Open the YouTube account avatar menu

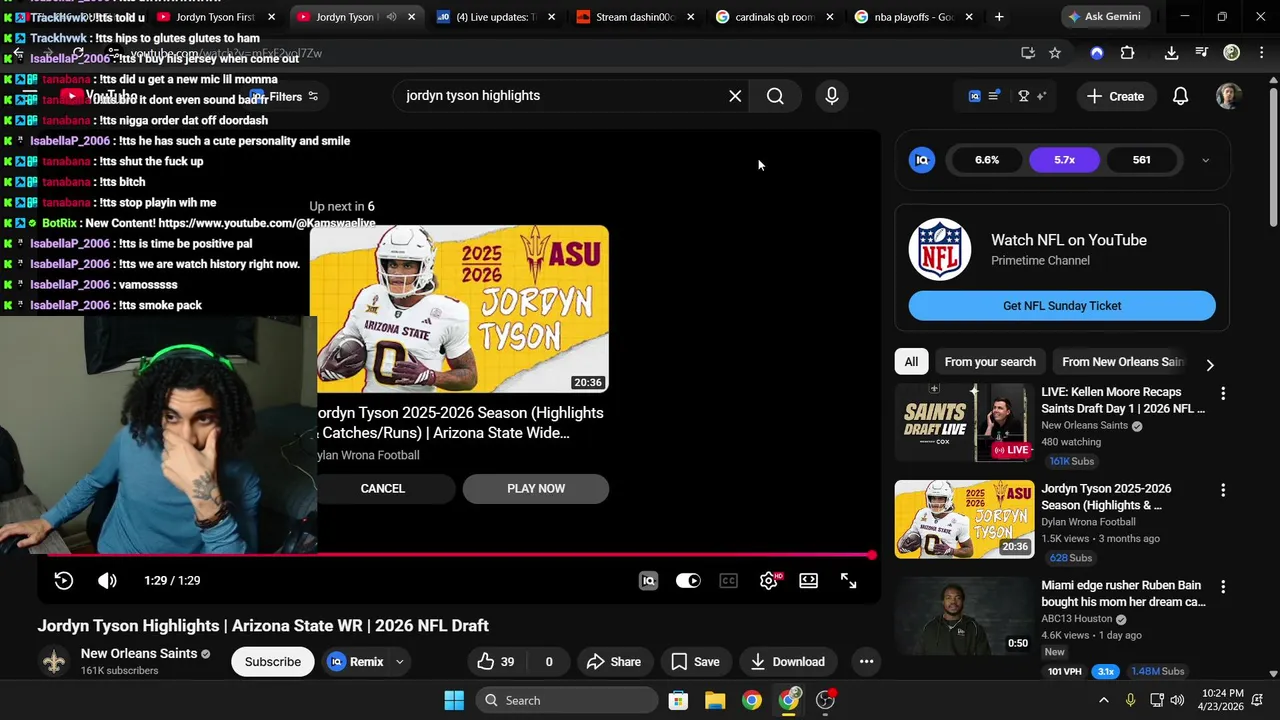[1228, 96]
